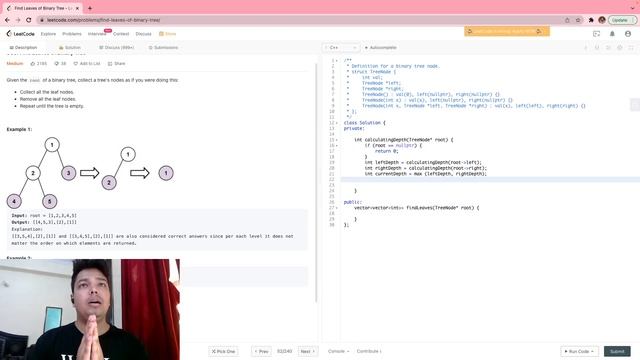Go to the Next problem
The height and width of the screenshot is (360, 640).
click(x=308, y=351)
